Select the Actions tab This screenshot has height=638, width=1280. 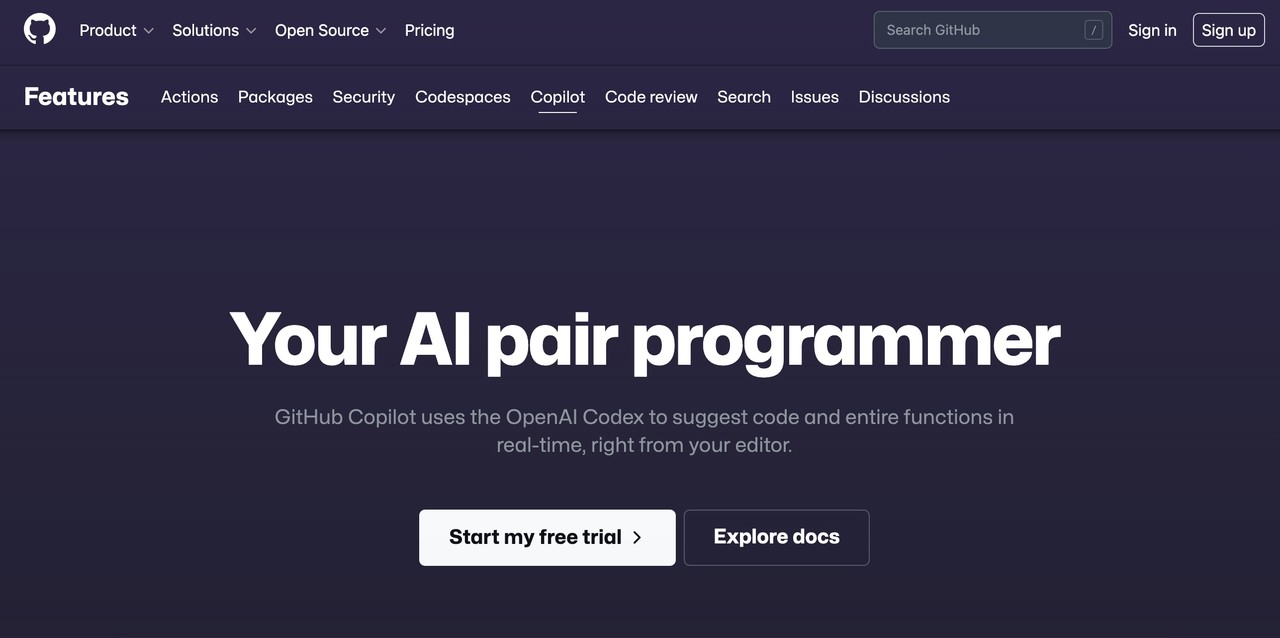[189, 97]
